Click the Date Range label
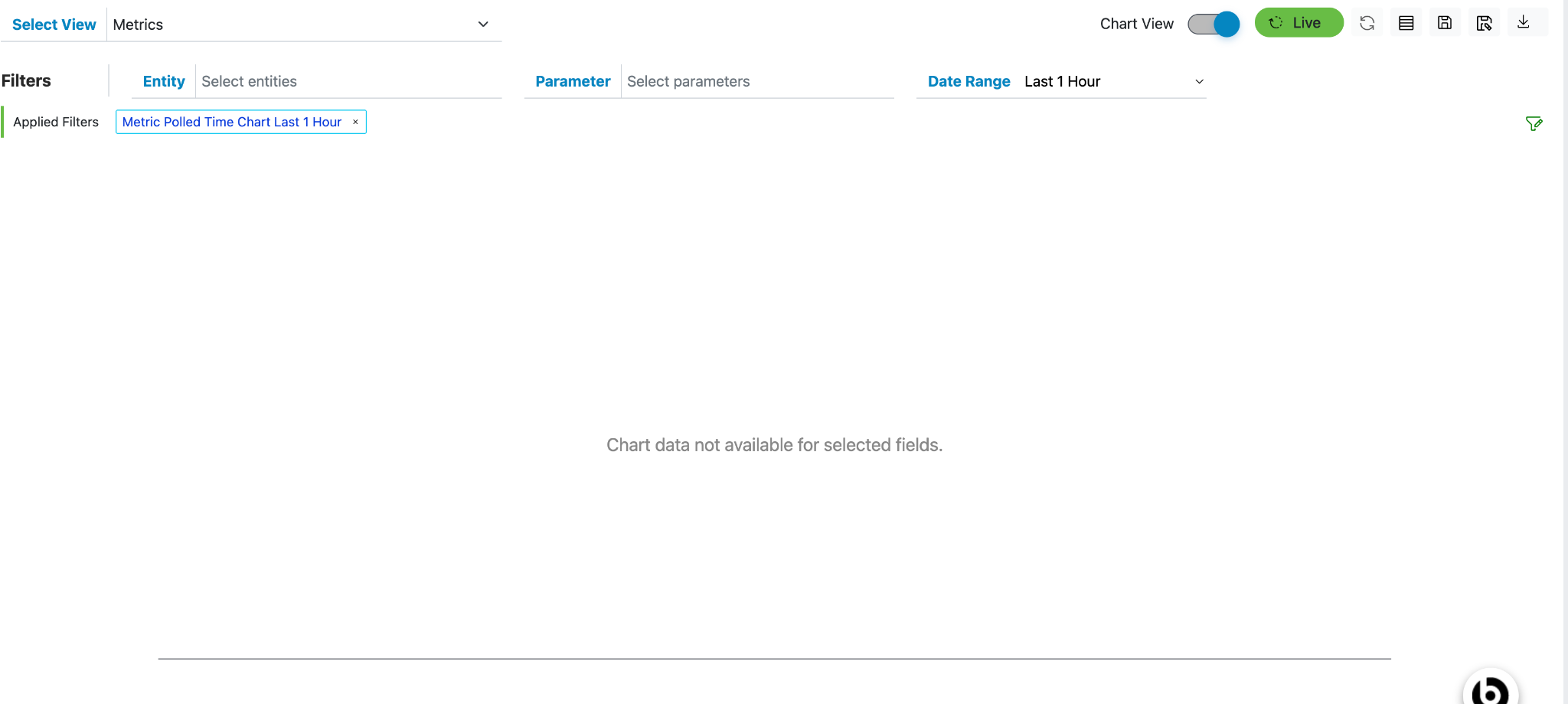This screenshot has height=704, width=1568. pyautogui.click(x=969, y=82)
